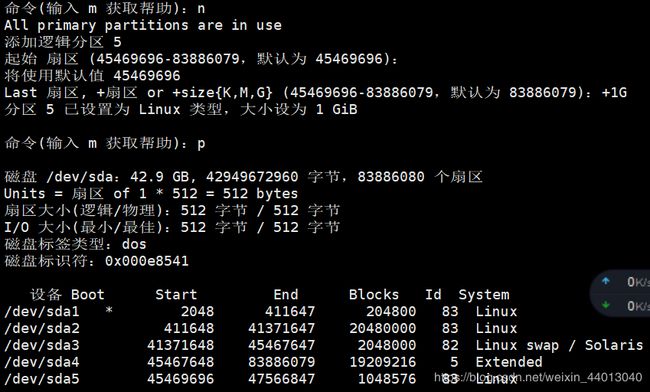Click the /dev/sda1 partition row
The width and height of the screenshot is (650, 392).
pos(261,312)
